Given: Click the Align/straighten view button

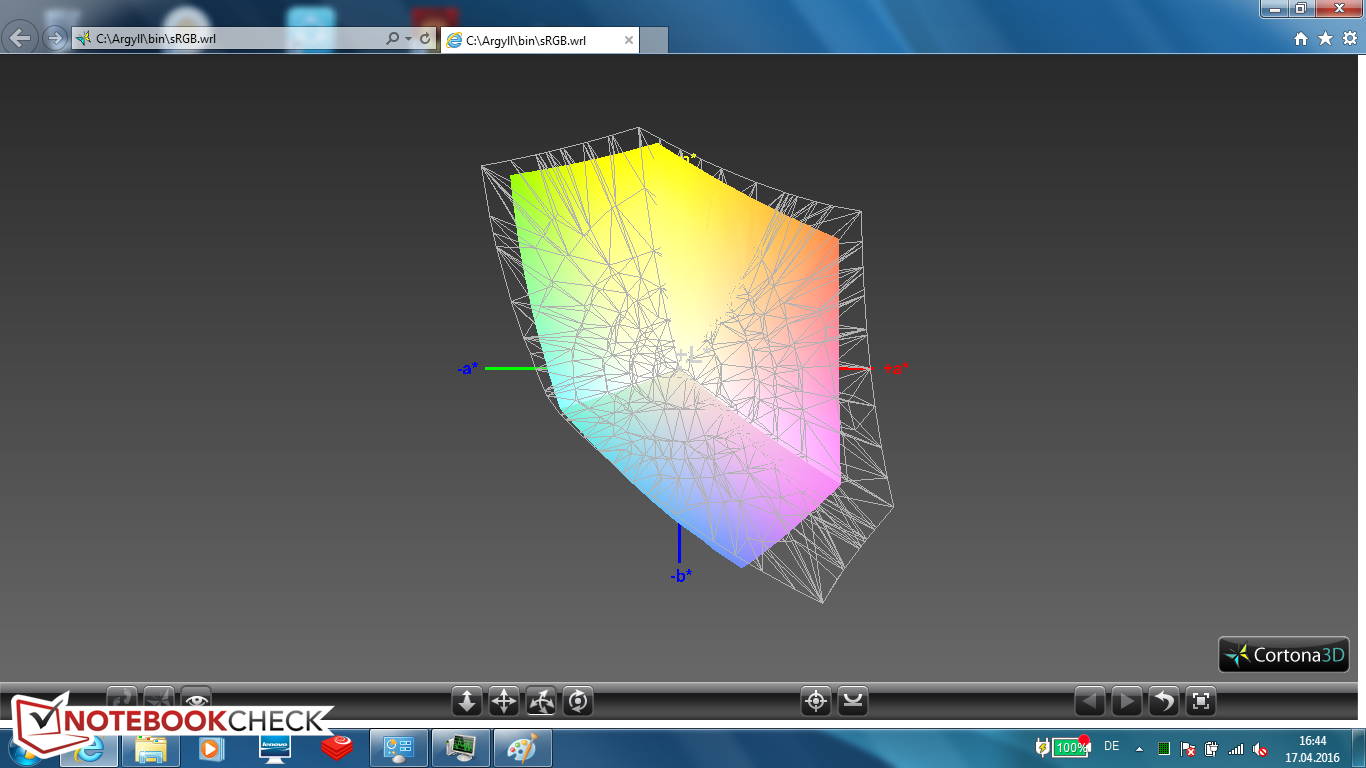Looking at the screenshot, I should click(853, 702).
